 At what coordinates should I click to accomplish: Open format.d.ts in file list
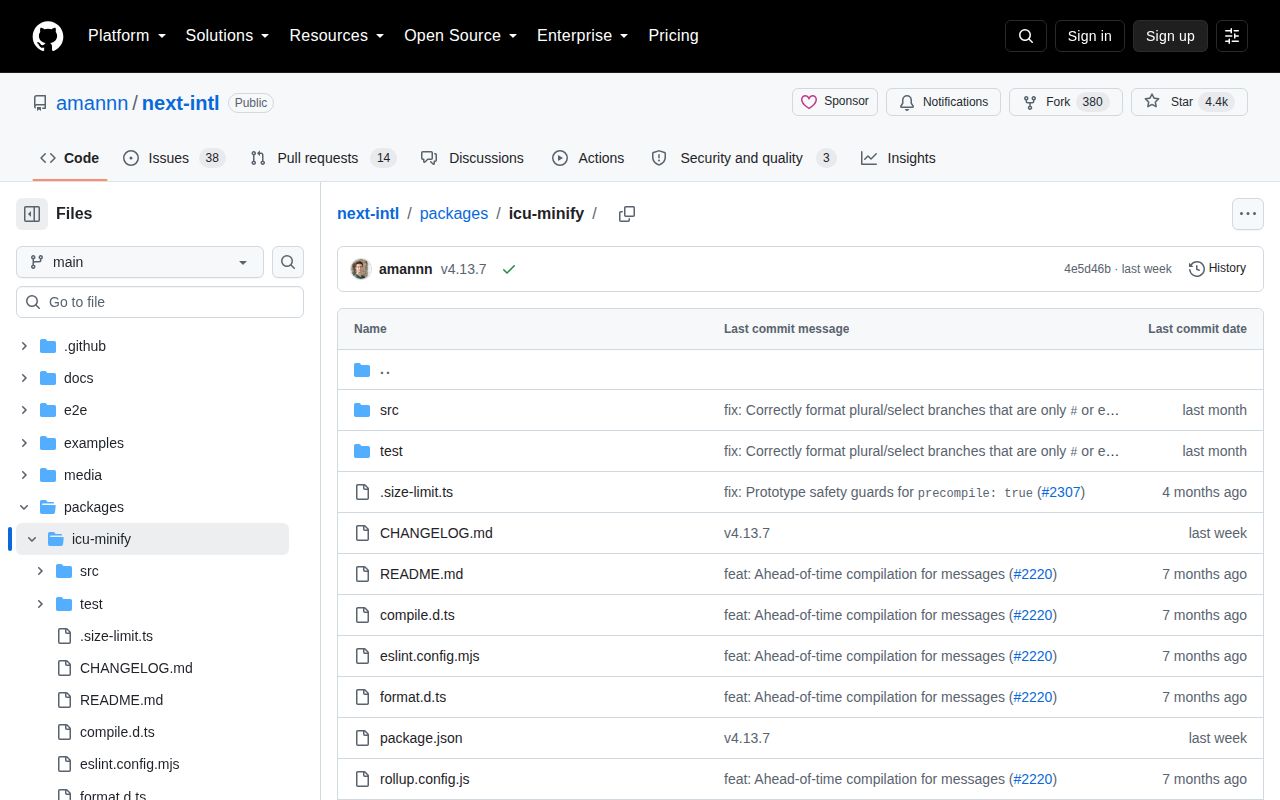pos(413,697)
